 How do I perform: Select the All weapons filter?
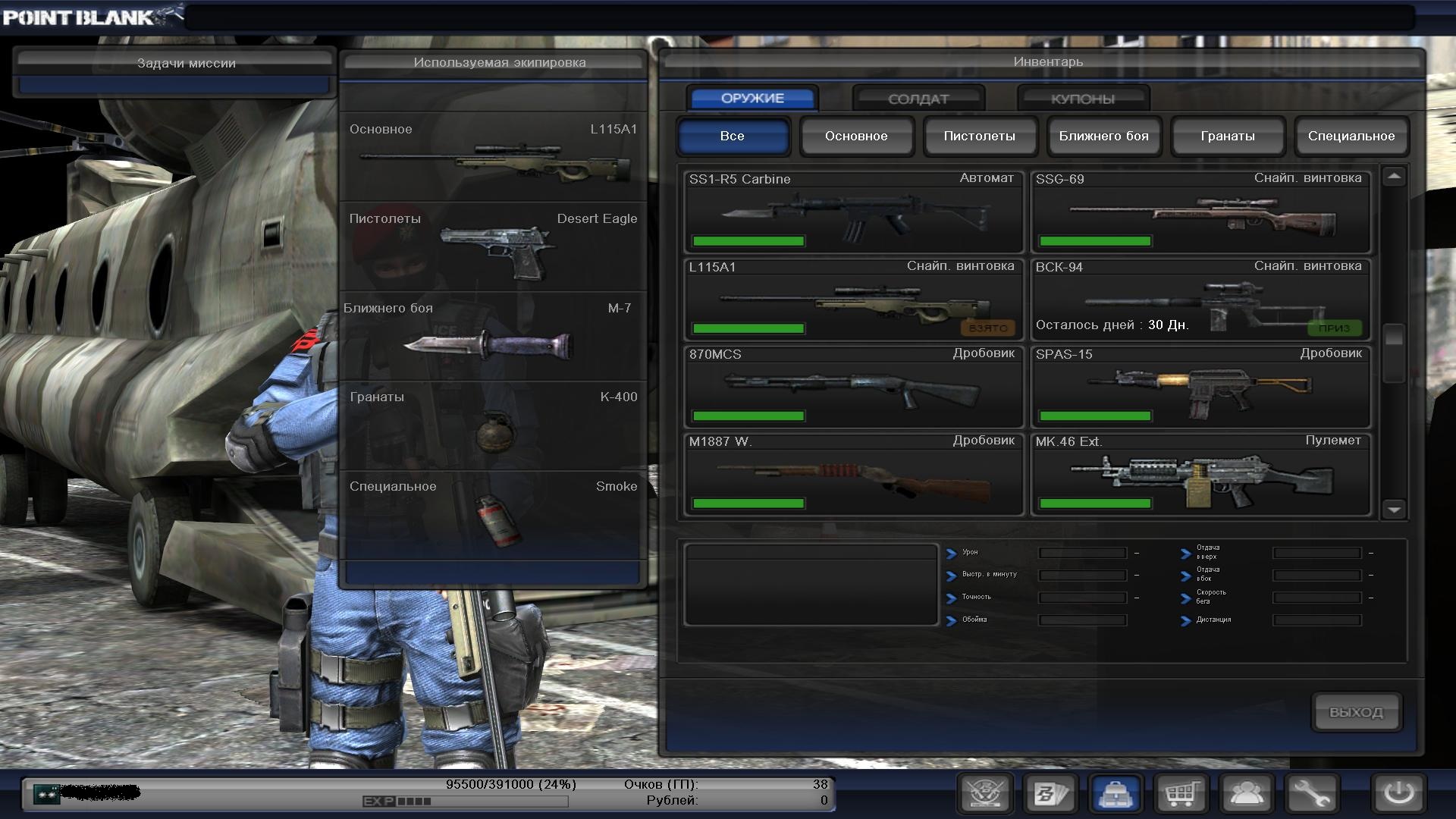click(732, 136)
